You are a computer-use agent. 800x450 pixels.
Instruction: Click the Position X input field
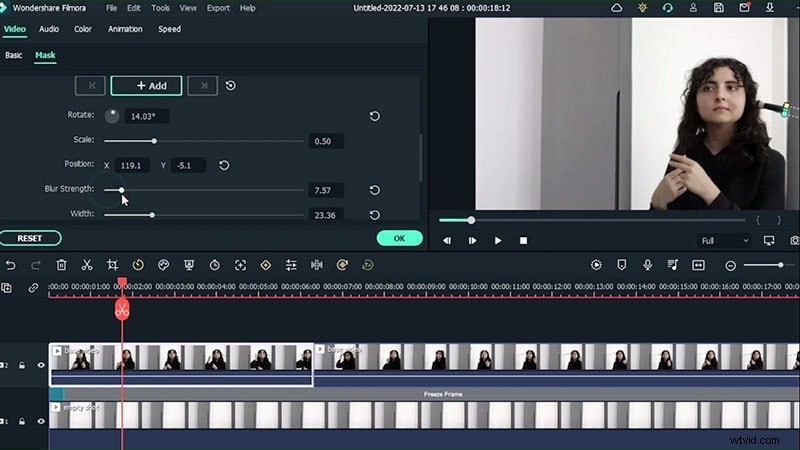pyautogui.click(x=132, y=165)
